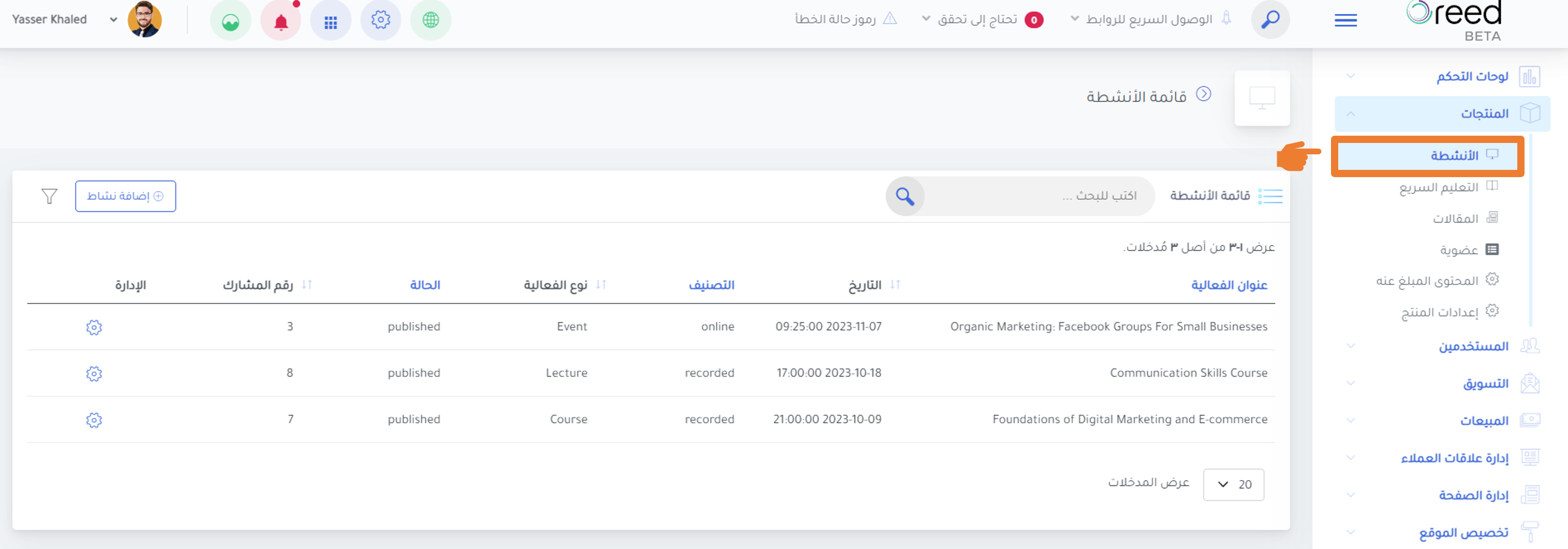The image size is (1568, 549).
Task: Open the header settings gear icon
Action: point(380,20)
